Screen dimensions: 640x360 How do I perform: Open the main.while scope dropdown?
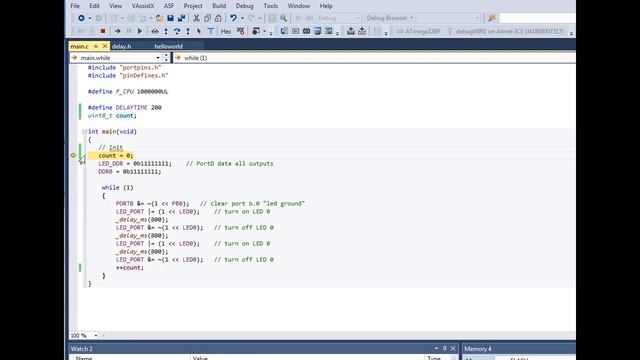click(158, 58)
